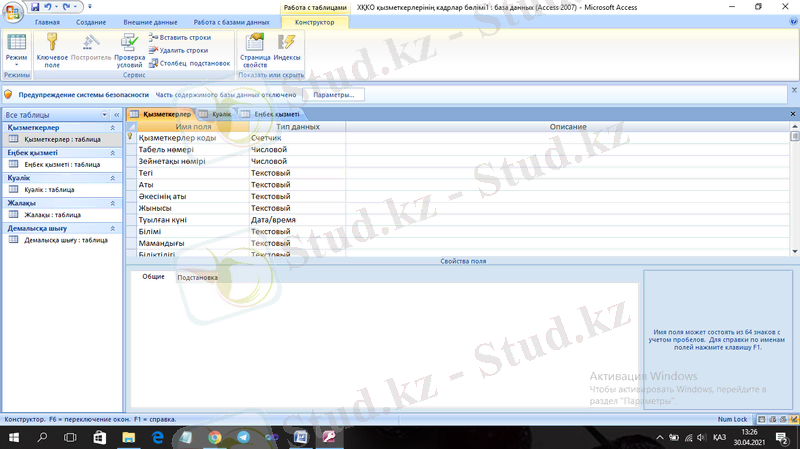Open Демалысқа шығу : таблица in navigation pane
This screenshot has width=800, height=449.
pos(66,240)
